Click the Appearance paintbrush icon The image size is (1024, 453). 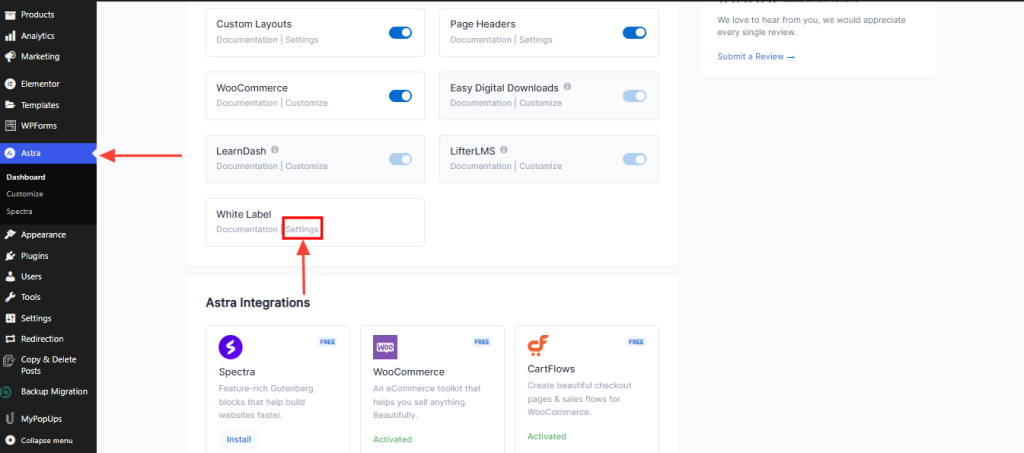click(10, 235)
